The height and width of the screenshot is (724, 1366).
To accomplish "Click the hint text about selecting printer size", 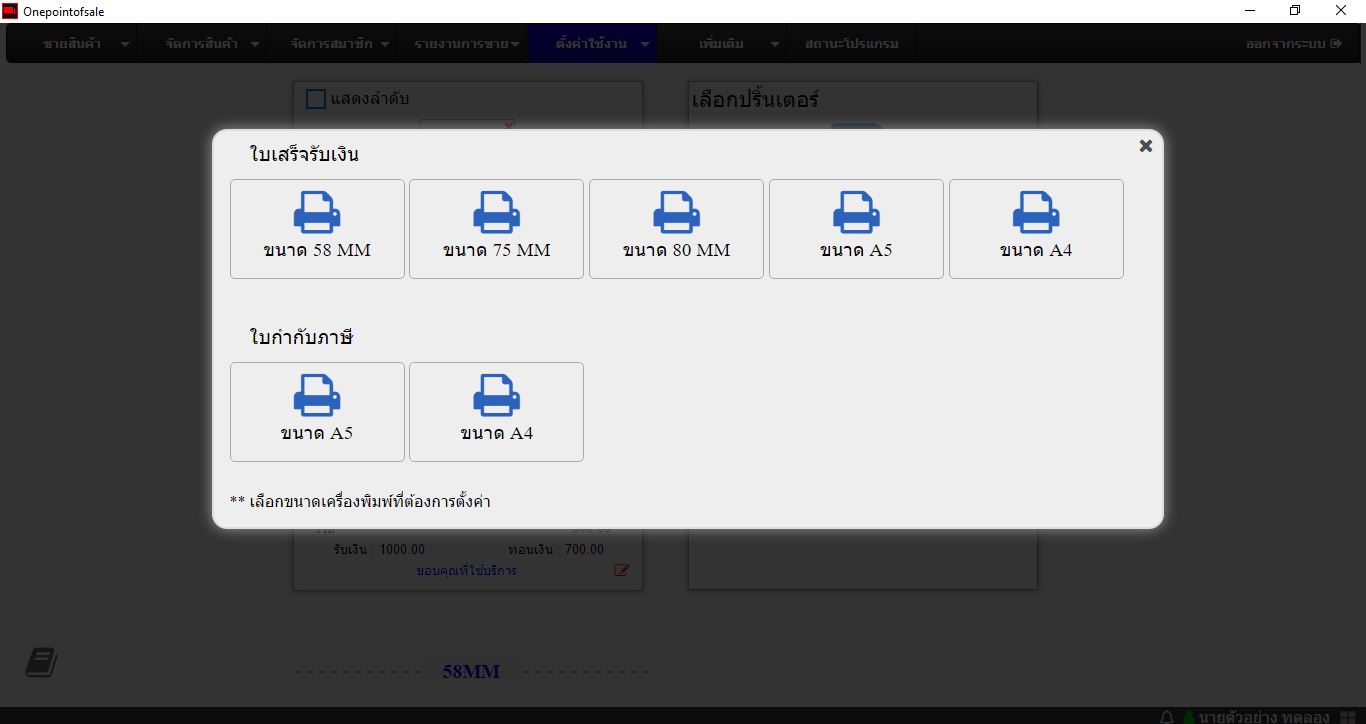I will (360, 501).
